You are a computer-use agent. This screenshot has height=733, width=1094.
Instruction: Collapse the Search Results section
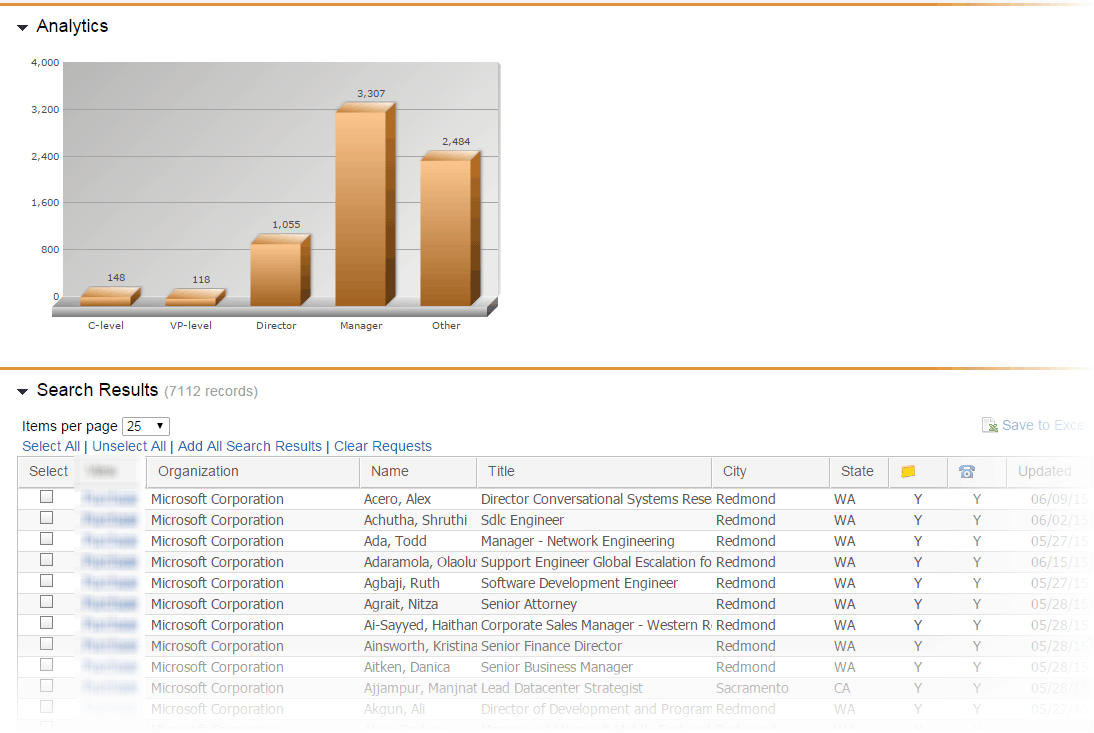pos(22,392)
